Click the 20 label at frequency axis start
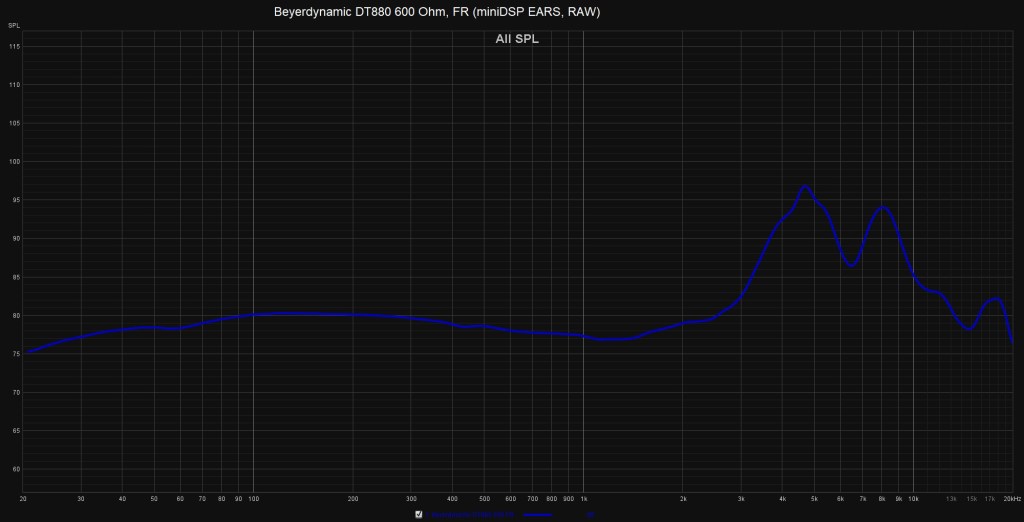 (x=23, y=497)
